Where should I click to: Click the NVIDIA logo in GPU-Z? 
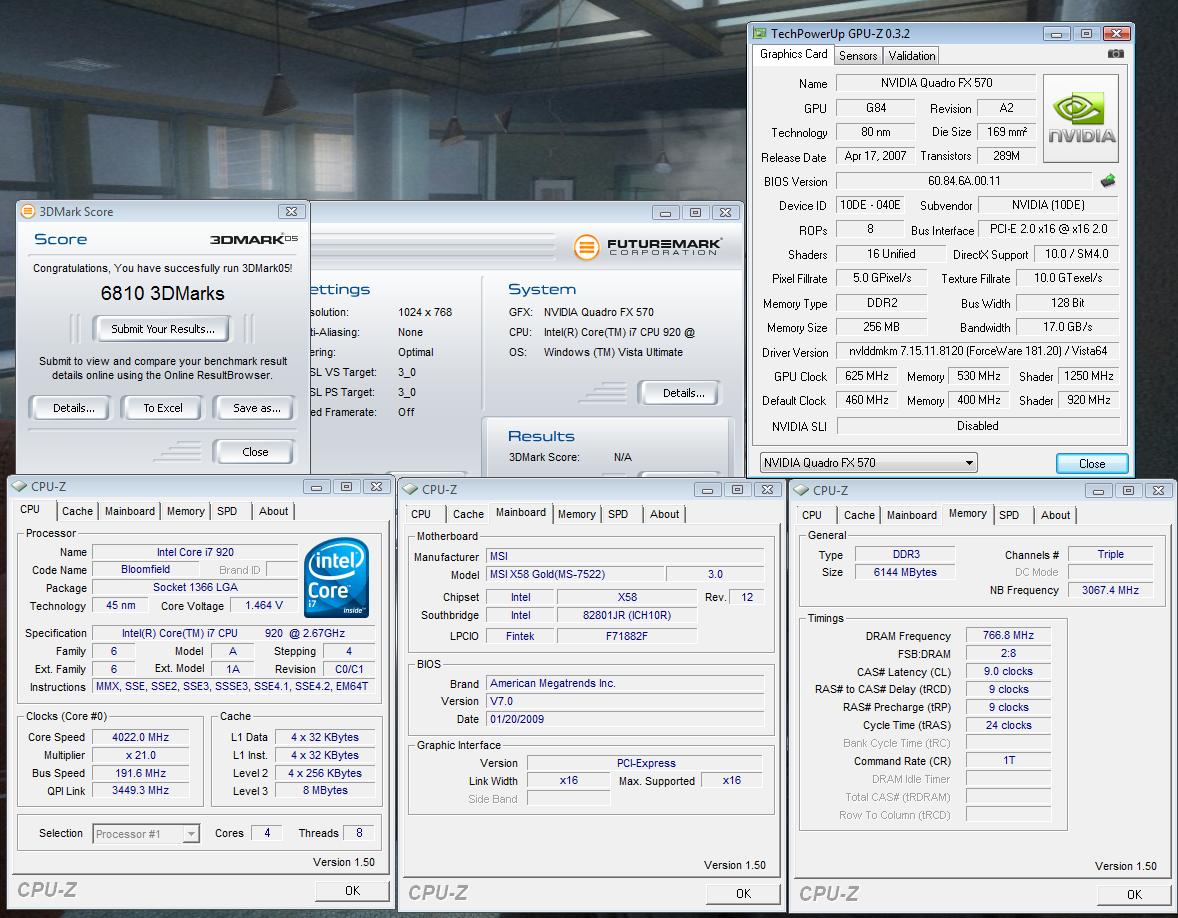click(1081, 119)
